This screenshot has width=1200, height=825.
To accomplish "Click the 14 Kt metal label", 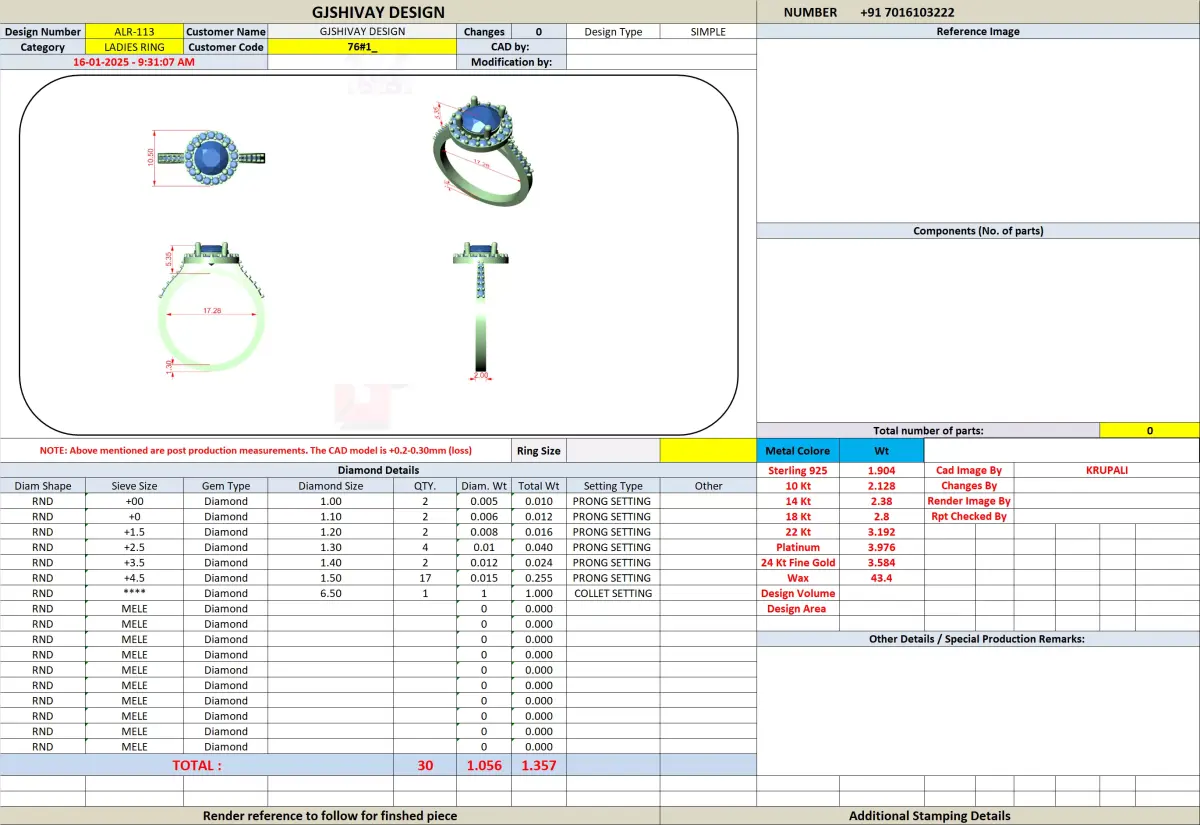I will pyautogui.click(x=798, y=501).
